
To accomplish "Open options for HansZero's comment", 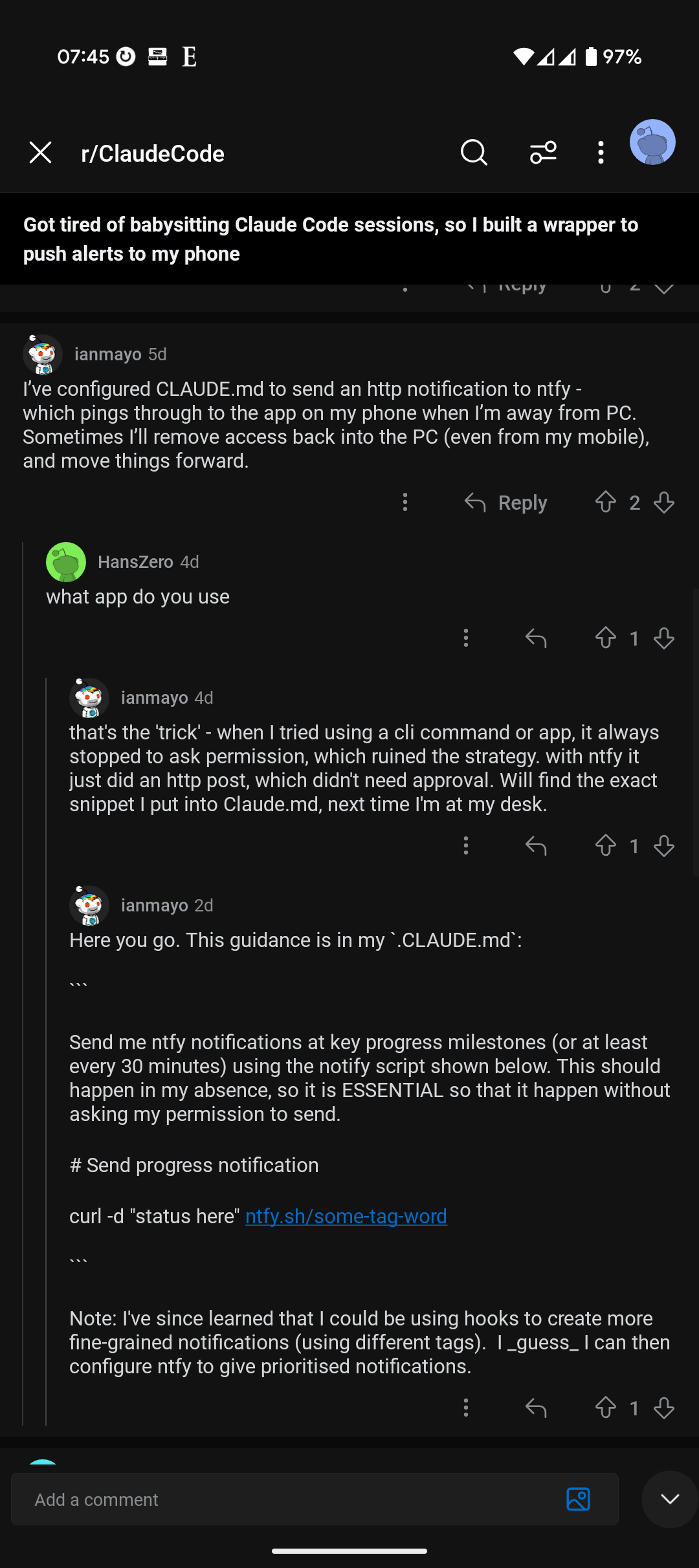I will pyautogui.click(x=466, y=638).
